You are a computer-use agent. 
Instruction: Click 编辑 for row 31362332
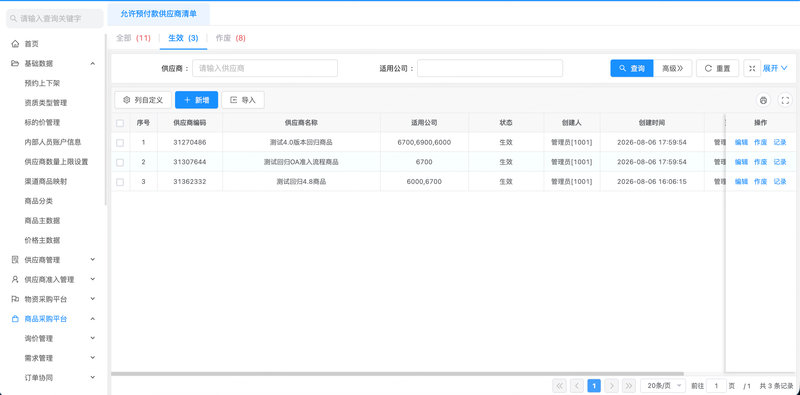[x=741, y=182]
